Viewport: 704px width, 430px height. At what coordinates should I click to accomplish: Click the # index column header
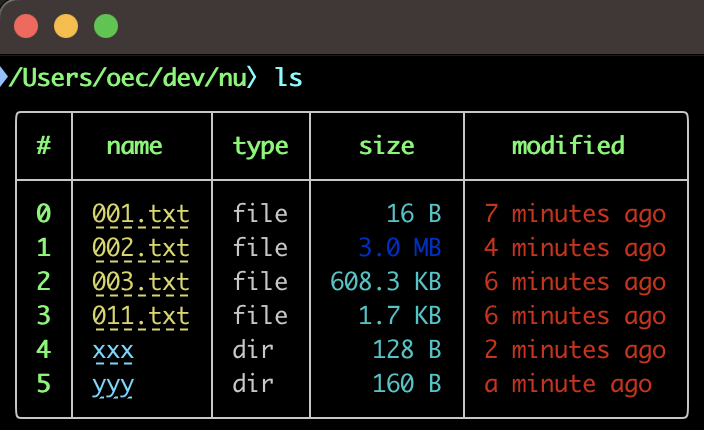pos(44,145)
